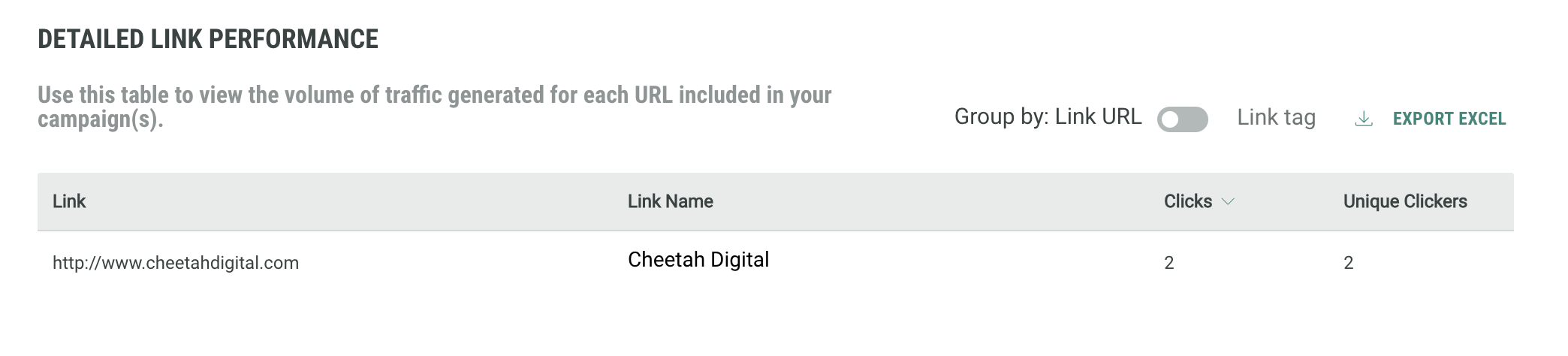Viewport: 1568px width, 356px height.
Task: Click the Unique Clickers column header
Action: pos(1404,201)
